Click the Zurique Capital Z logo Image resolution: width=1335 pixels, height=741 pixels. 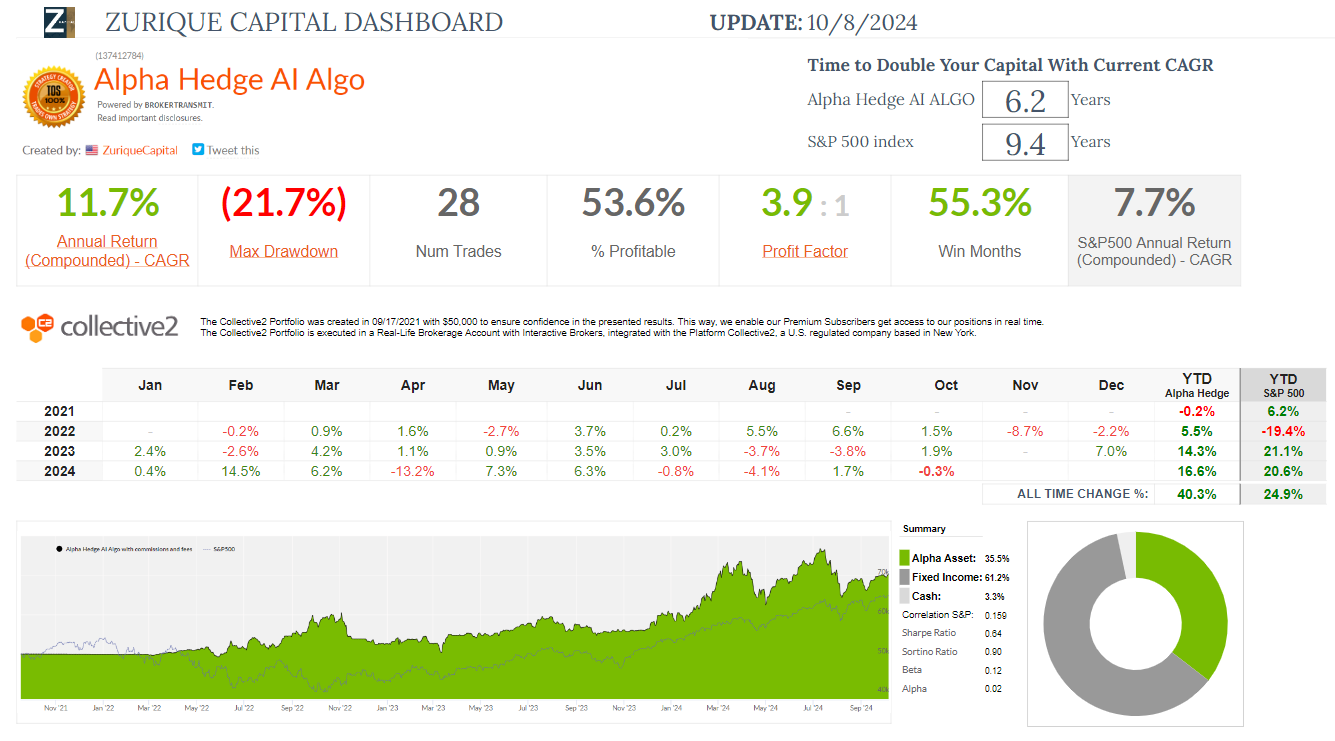59,21
